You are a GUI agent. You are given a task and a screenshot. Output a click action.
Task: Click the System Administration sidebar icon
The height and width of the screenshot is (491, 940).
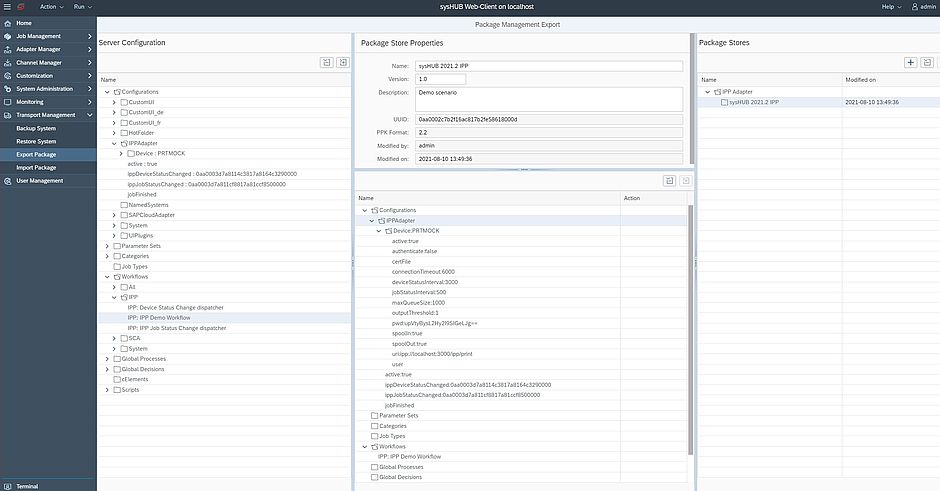8,89
